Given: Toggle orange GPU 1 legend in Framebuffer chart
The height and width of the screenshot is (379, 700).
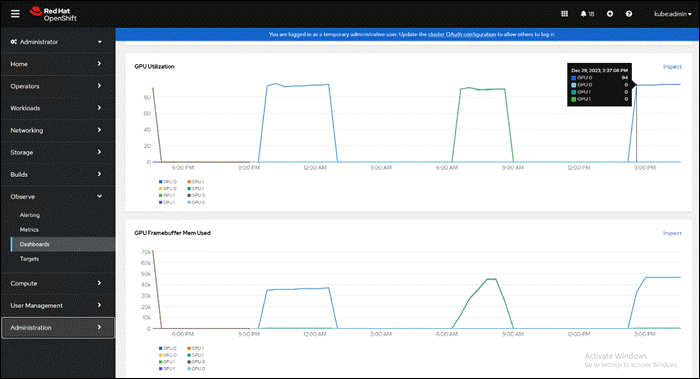Looking at the screenshot, I should point(196,348).
